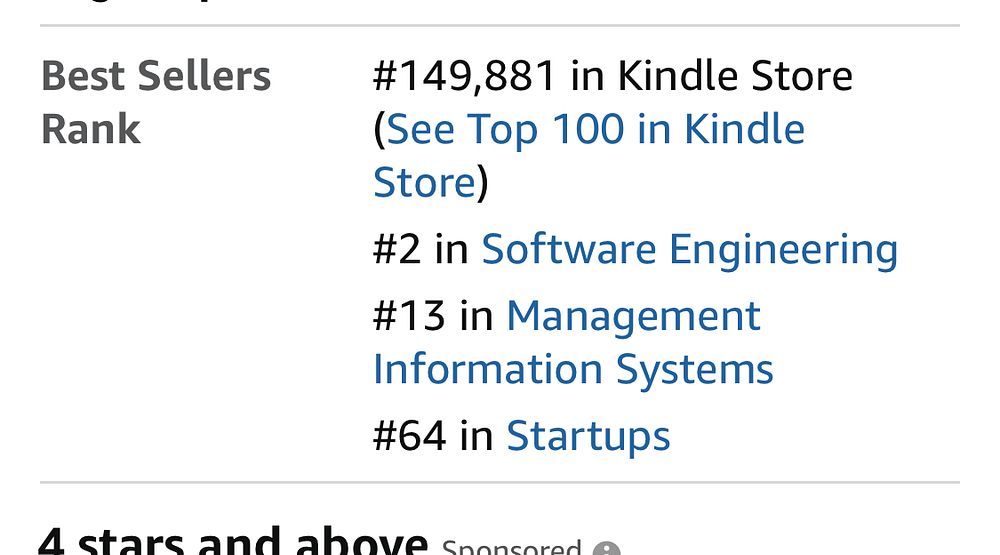Click blank area below the 'Rank' label
The image size is (1000, 555).
(150, 300)
